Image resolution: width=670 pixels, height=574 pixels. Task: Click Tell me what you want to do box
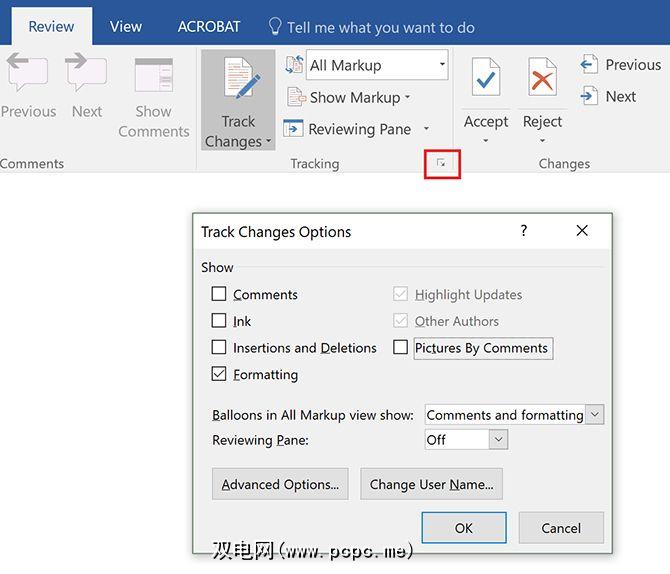381,27
